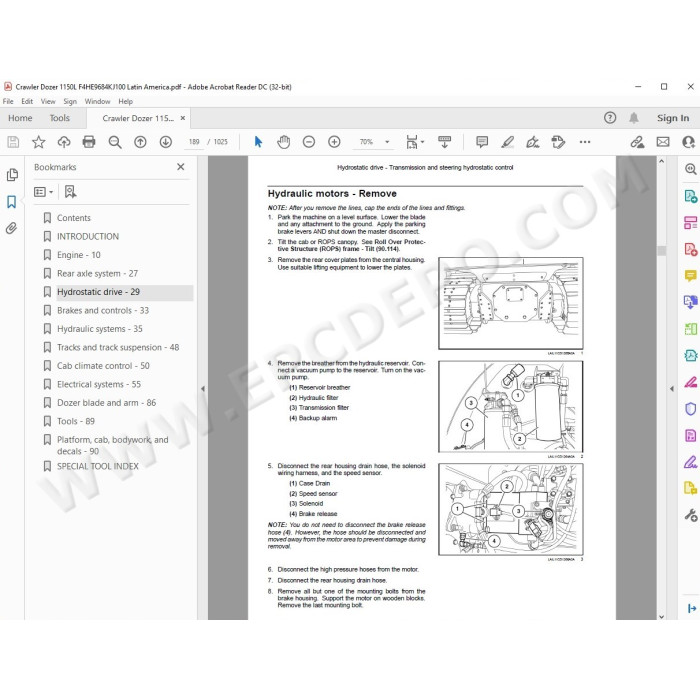Click the Save file icon

(x=13, y=142)
